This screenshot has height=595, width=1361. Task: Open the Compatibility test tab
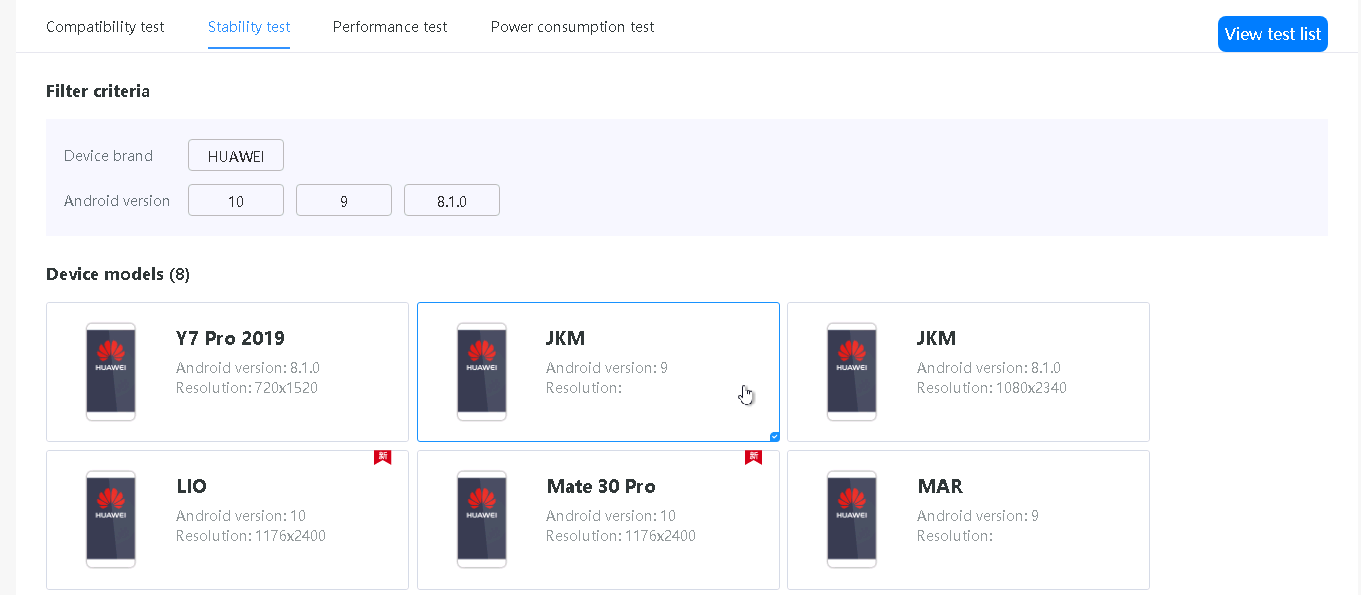click(105, 27)
